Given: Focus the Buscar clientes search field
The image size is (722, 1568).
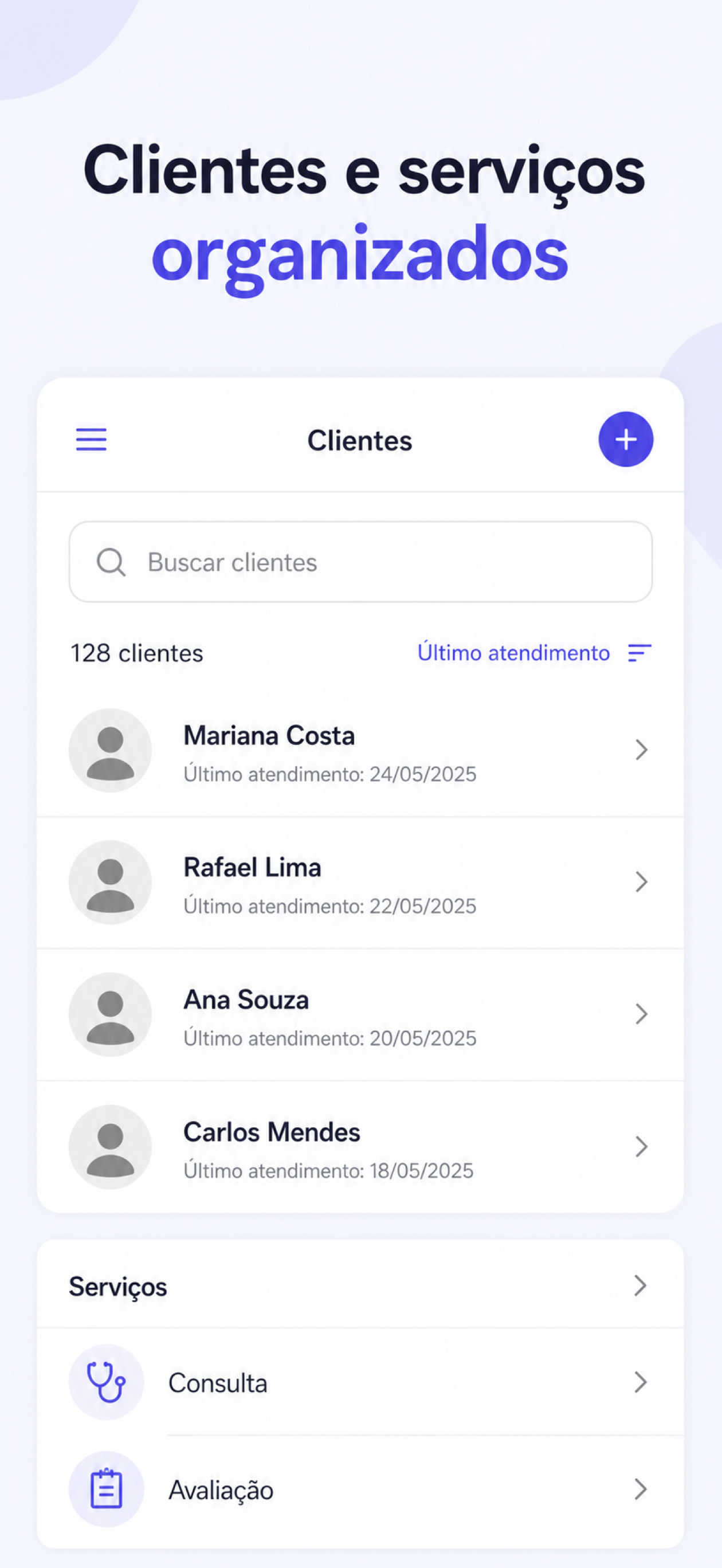Looking at the screenshot, I should point(361,562).
